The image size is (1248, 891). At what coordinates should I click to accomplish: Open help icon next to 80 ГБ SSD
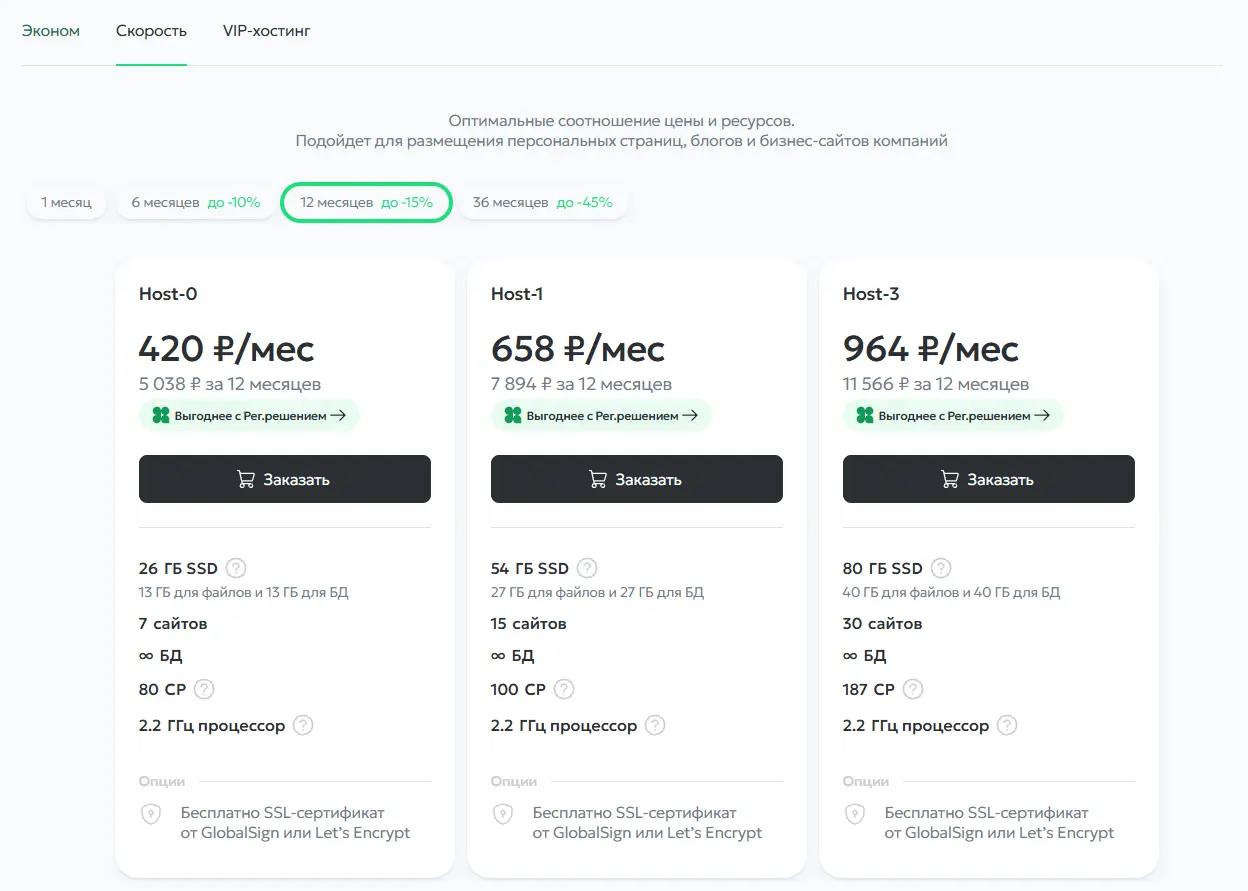tap(941, 568)
